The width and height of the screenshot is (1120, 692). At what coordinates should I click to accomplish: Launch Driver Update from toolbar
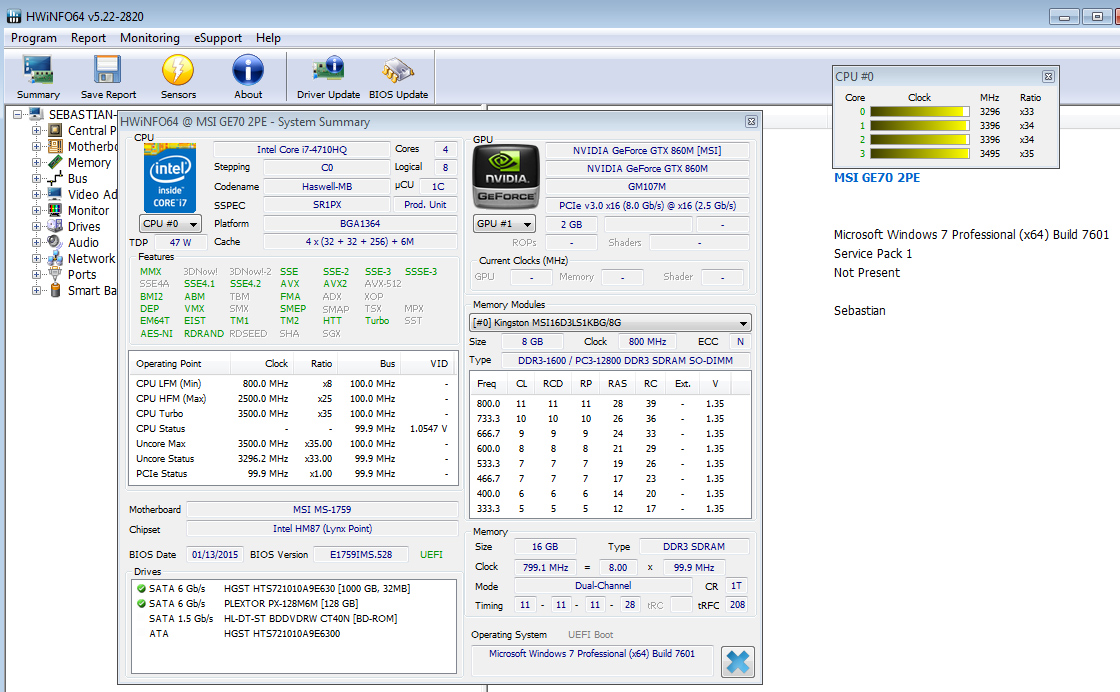[329, 70]
